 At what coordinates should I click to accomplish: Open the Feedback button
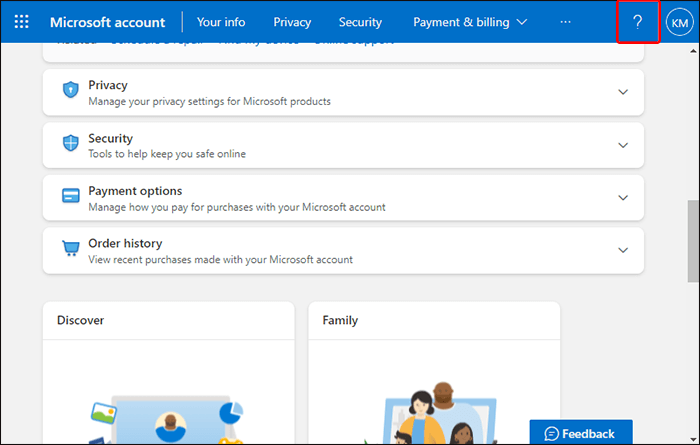581,432
